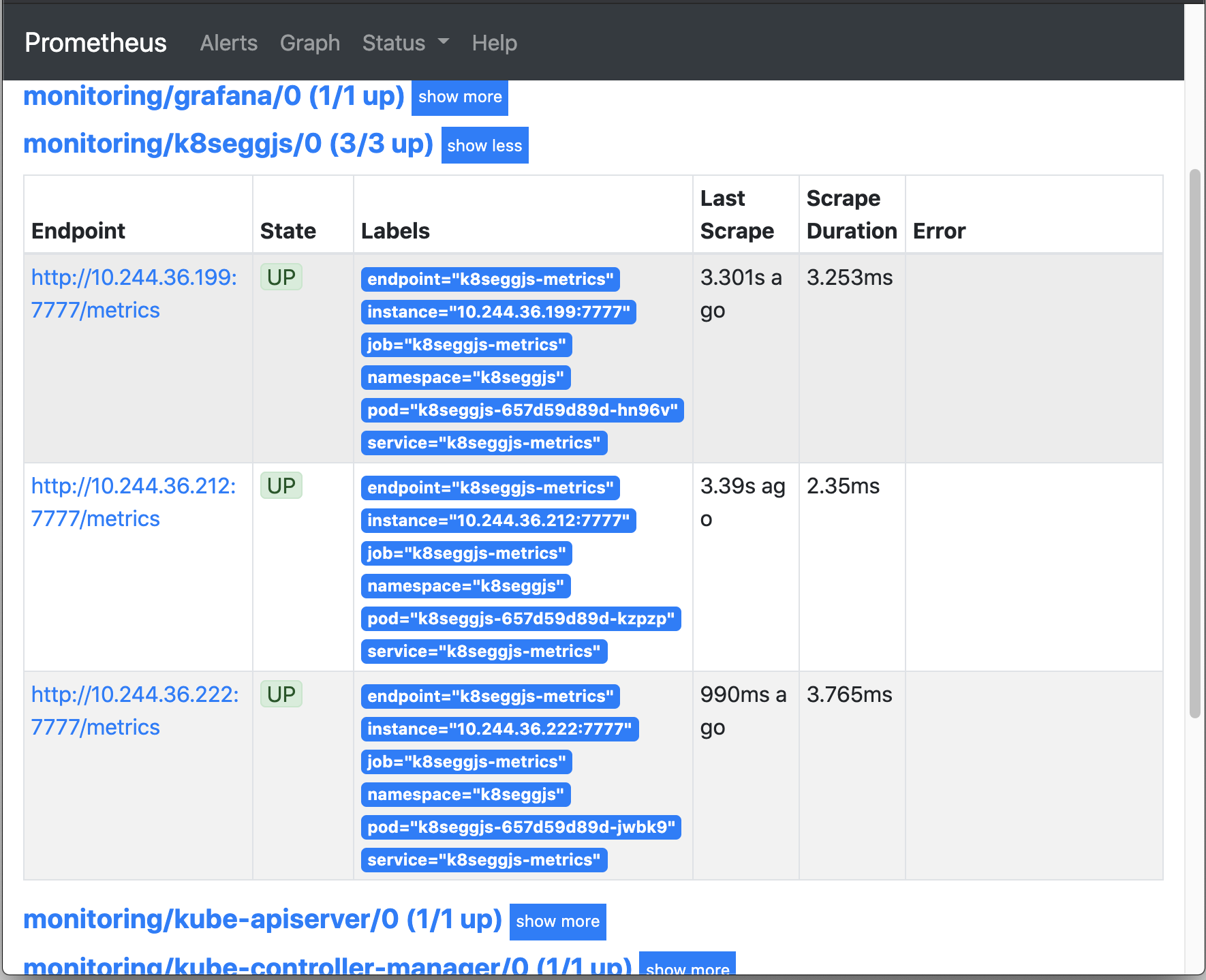Click job label in 10.244.36.222 row
Image resolution: width=1206 pixels, height=980 pixels.
[x=467, y=762]
